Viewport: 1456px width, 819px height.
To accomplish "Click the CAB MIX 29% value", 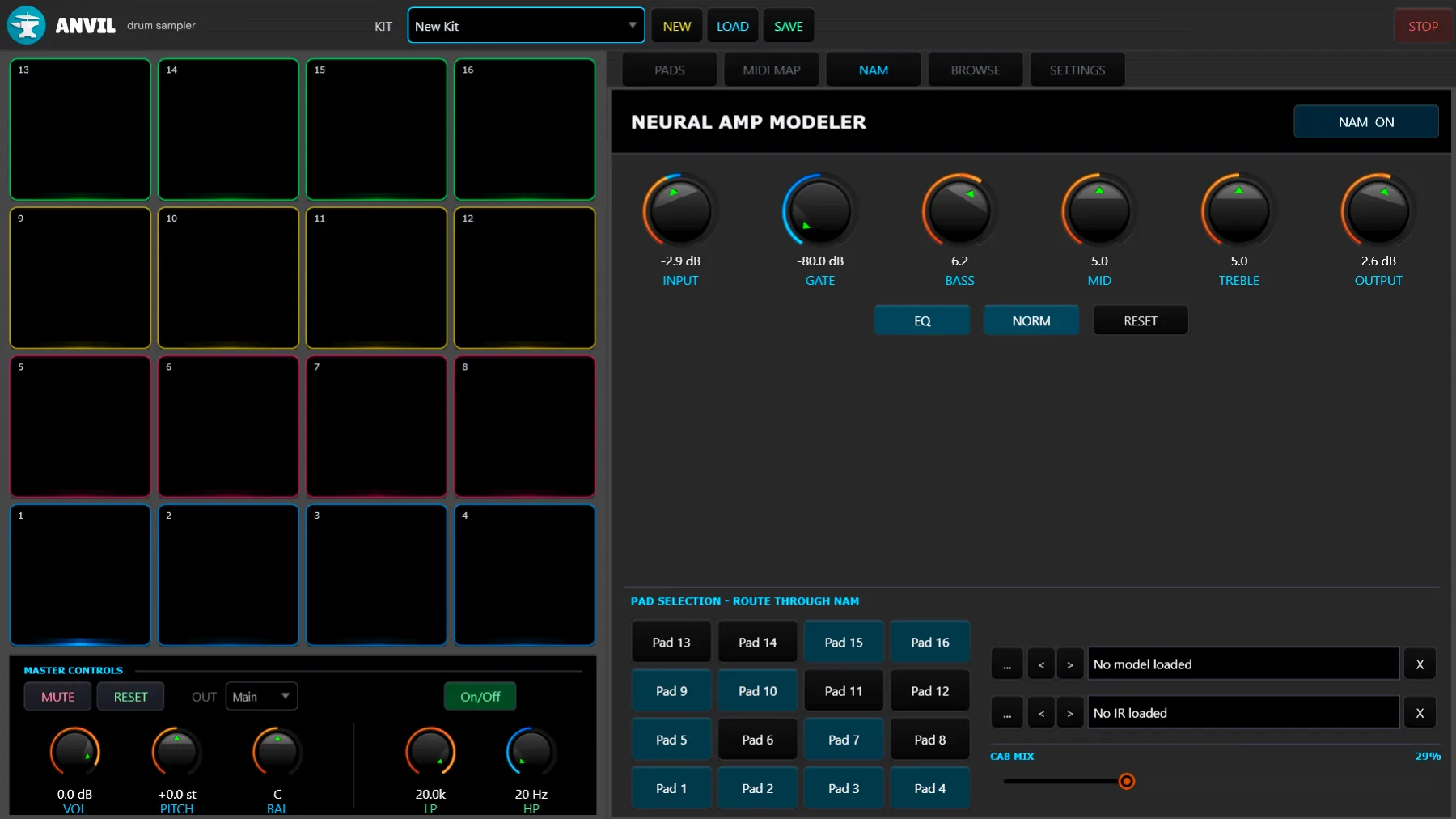I will coord(1428,756).
